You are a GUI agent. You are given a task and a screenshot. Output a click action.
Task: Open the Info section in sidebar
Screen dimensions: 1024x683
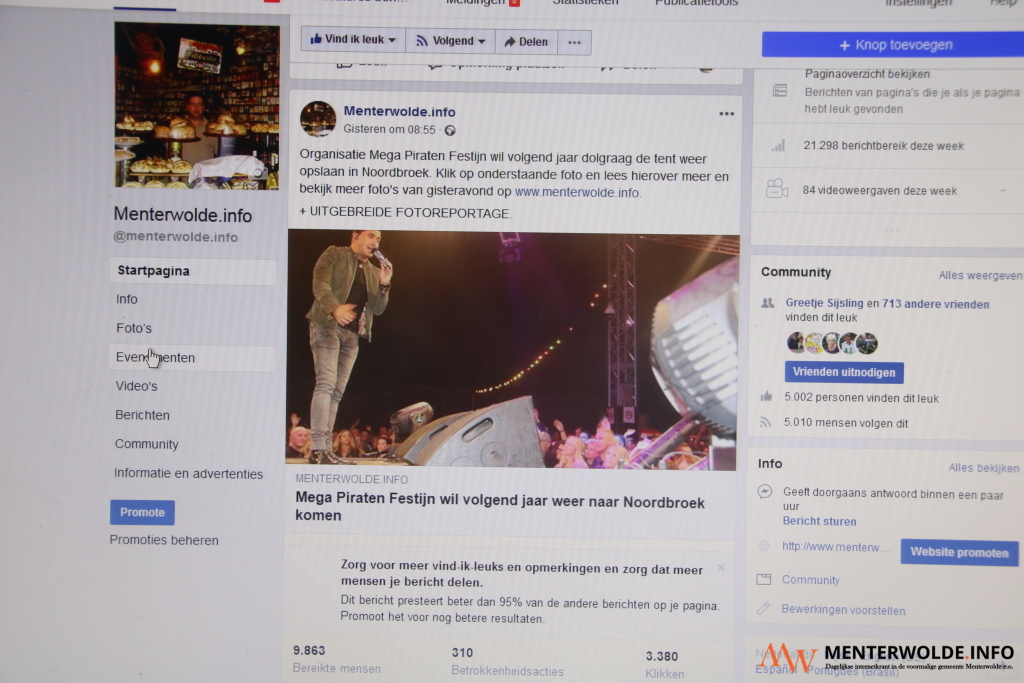127,299
